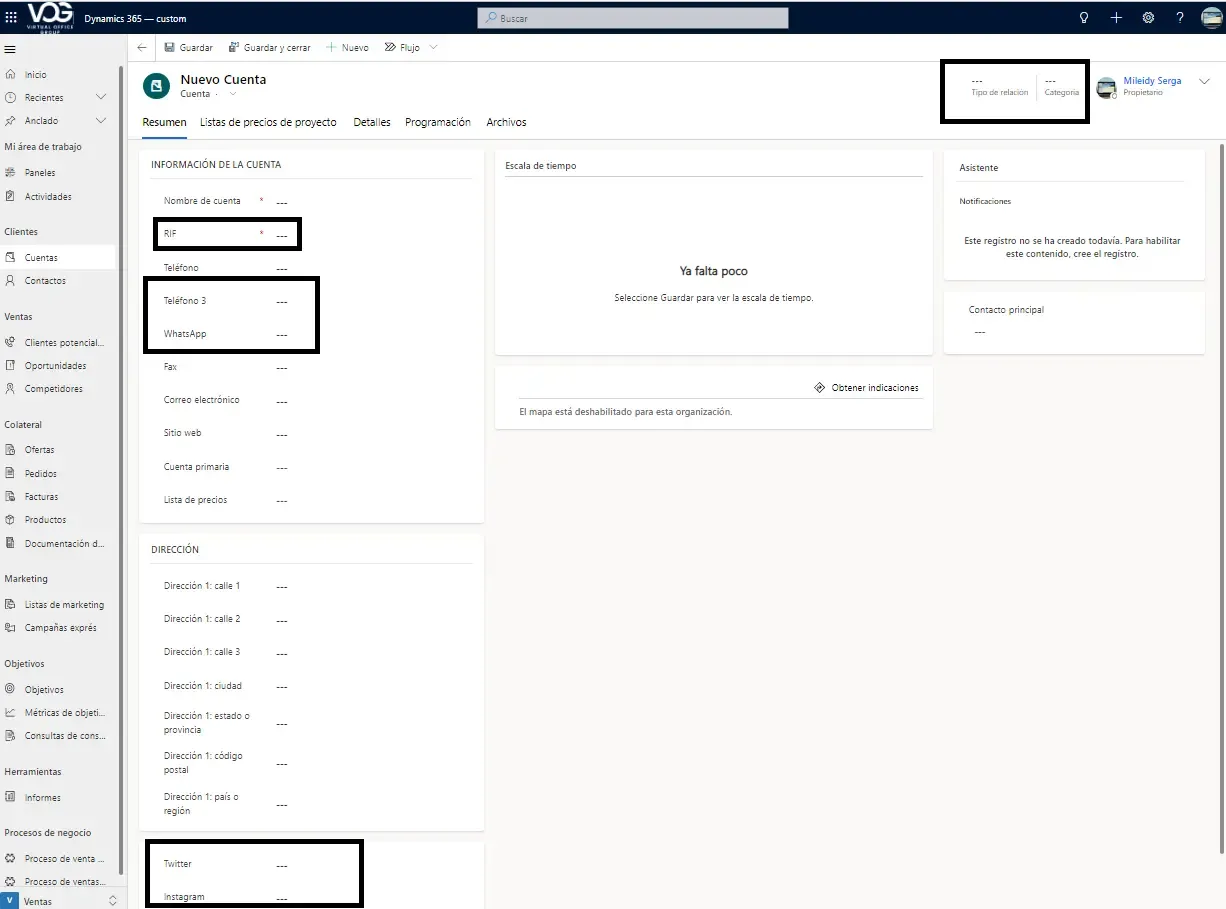The image size is (1226, 909).
Task: Click the Buscar search box
Action: point(633,18)
